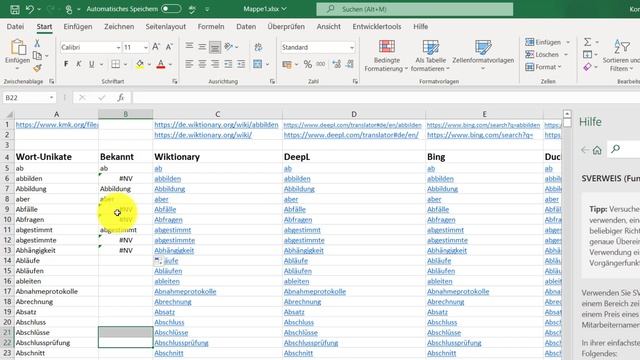Click the text orientation icon

click(229, 47)
